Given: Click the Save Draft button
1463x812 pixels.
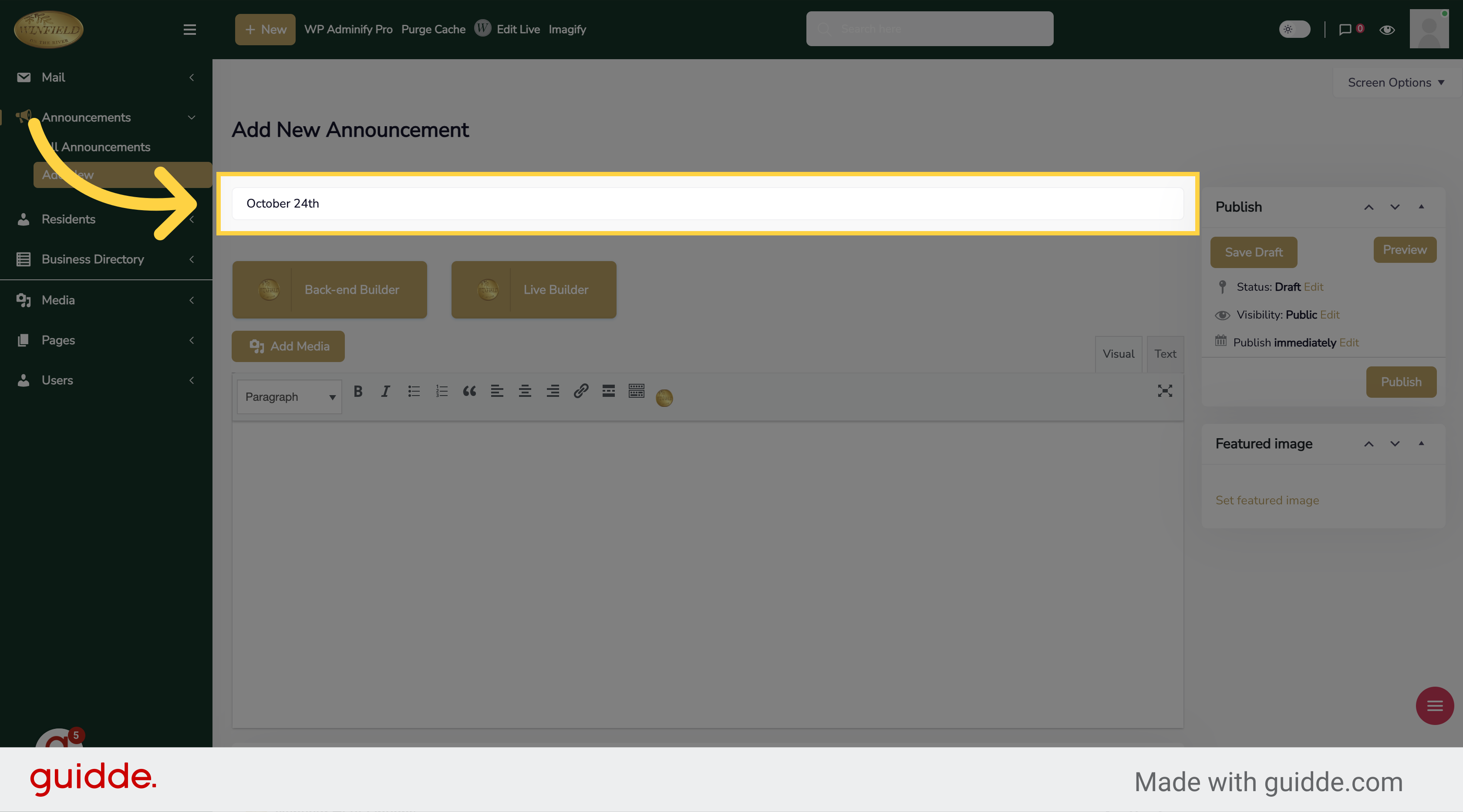Looking at the screenshot, I should 1254,252.
